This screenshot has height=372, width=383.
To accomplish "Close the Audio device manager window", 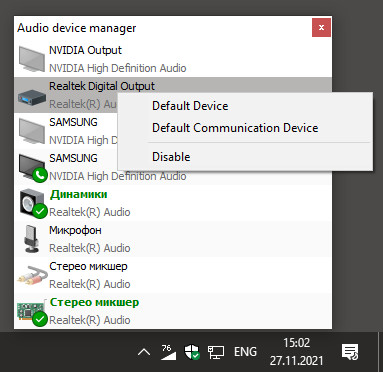I will pyautogui.click(x=321, y=28).
